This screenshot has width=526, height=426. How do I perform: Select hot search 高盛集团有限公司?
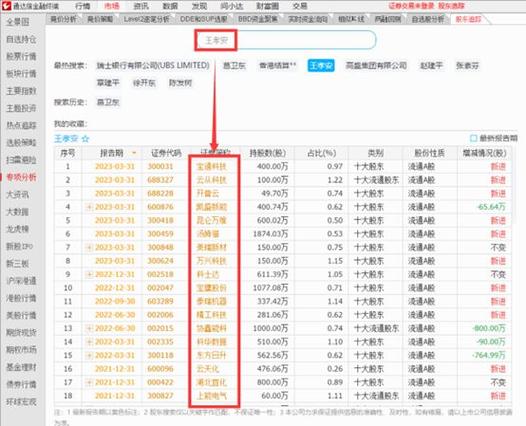pyautogui.click(x=376, y=65)
